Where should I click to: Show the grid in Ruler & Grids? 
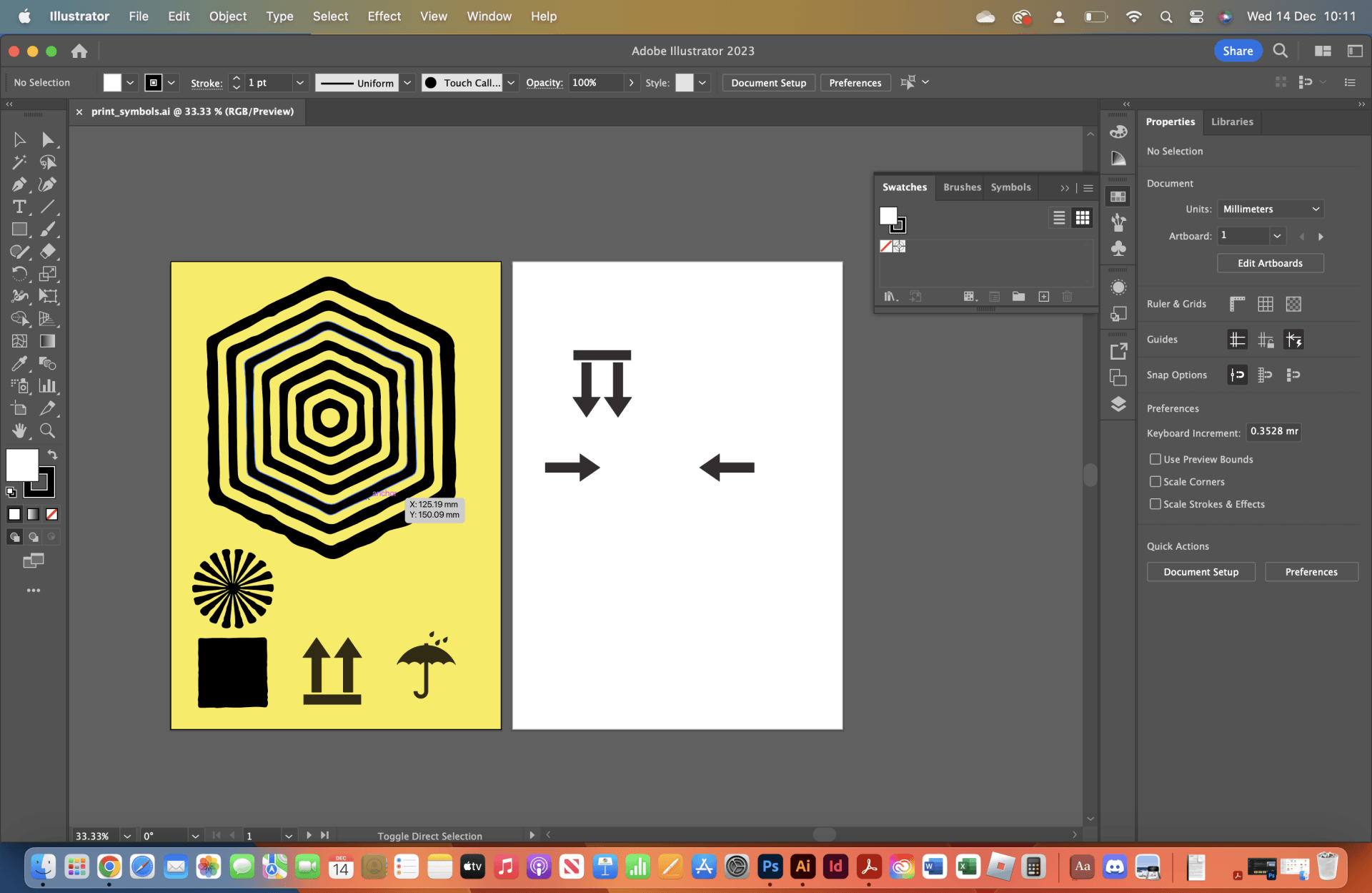tap(1265, 304)
